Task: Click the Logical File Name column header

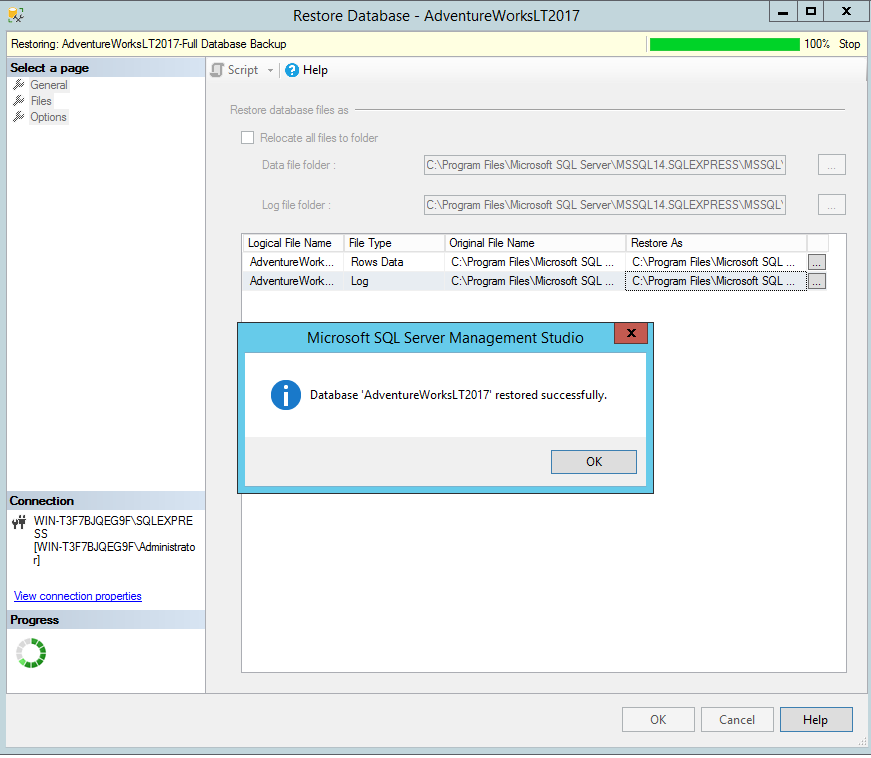Action: (293, 243)
